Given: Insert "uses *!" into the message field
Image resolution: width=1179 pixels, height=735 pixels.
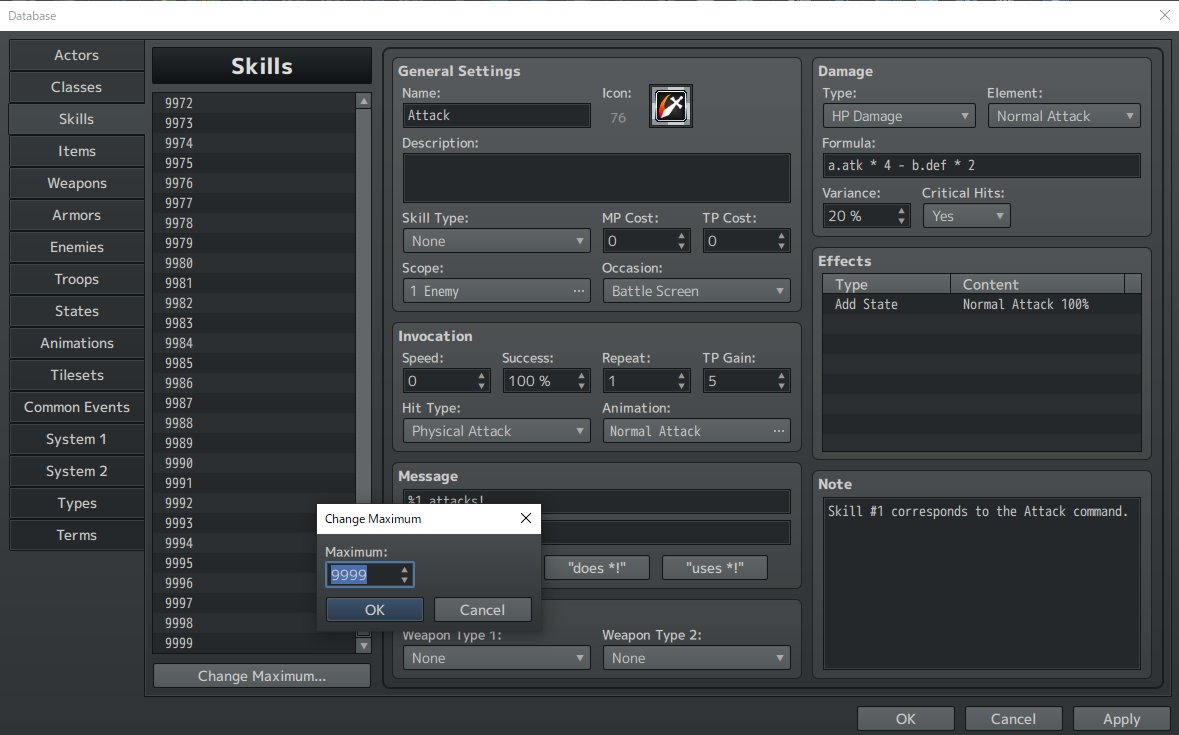Looking at the screenshot, I should (714, 567).
